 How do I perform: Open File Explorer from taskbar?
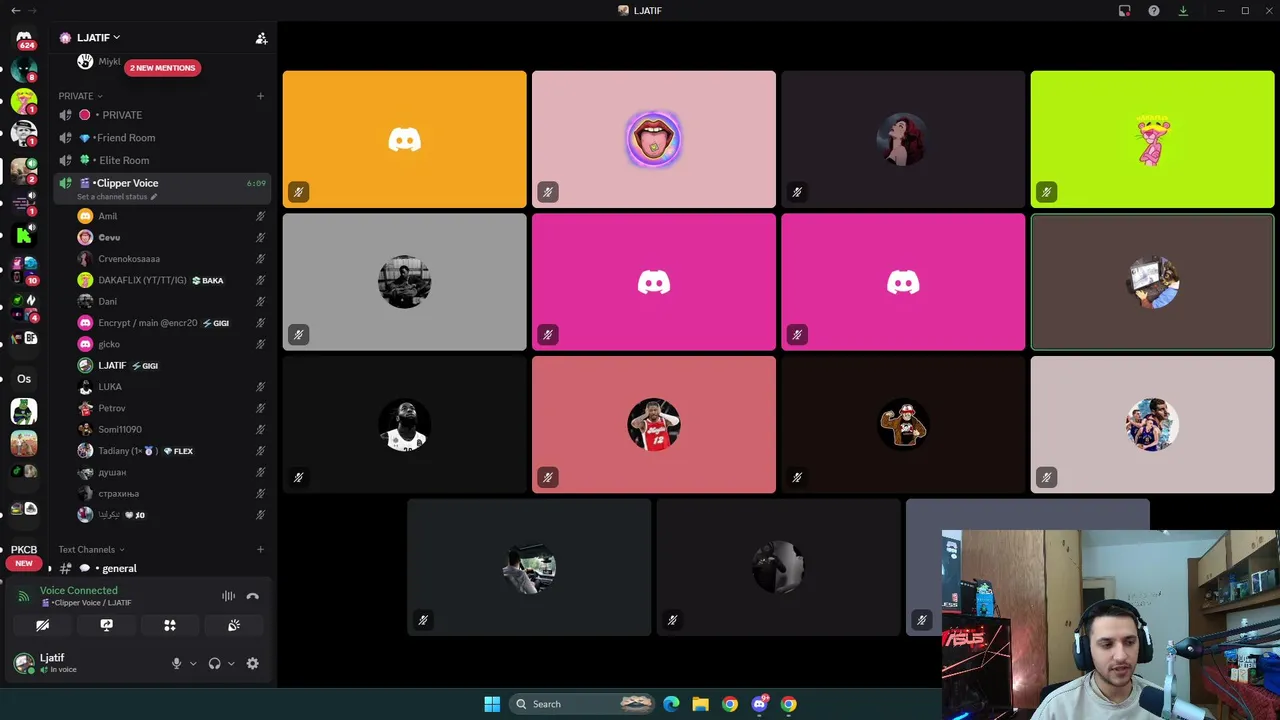point(700,704)
